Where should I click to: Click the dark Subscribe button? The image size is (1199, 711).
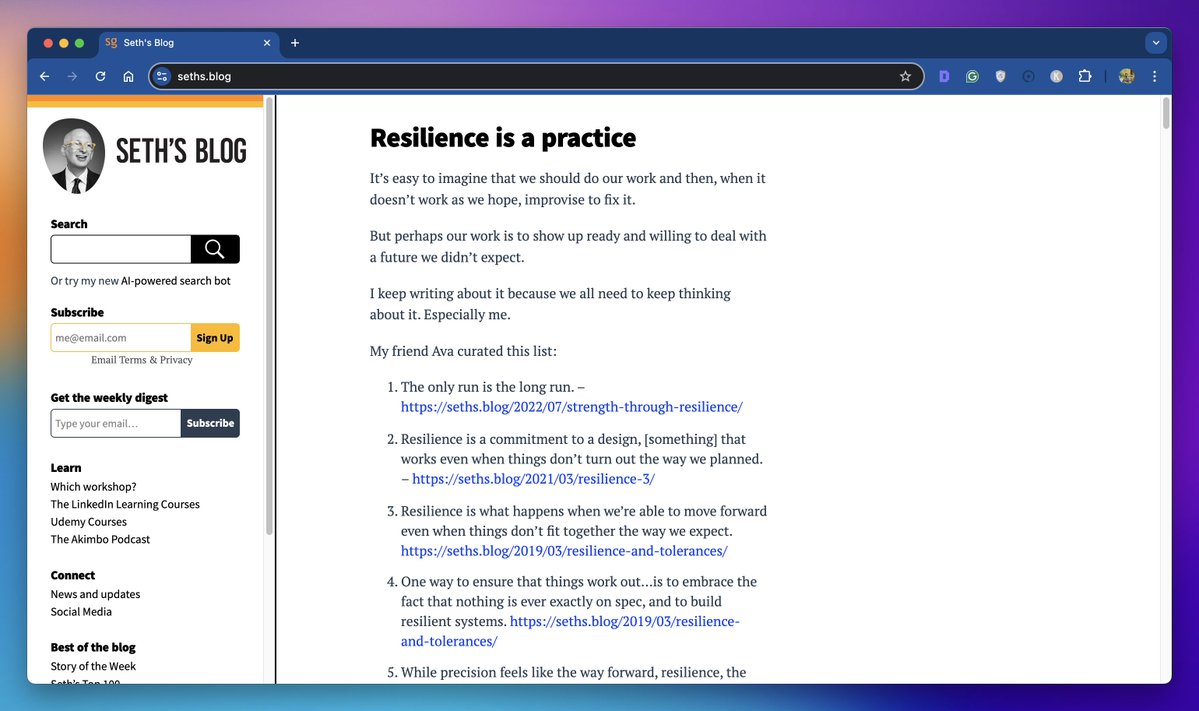click(x=210, y=424)
